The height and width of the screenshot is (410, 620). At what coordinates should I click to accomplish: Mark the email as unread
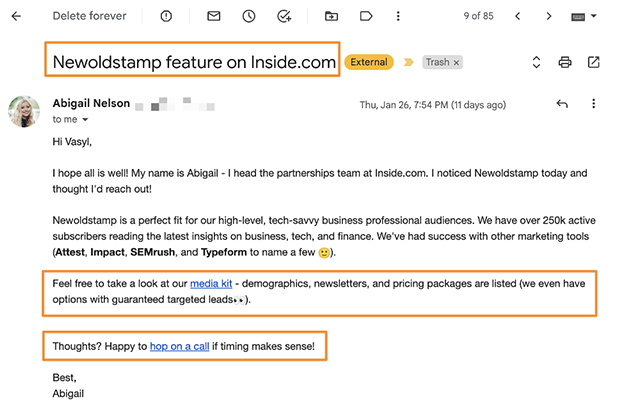click(x=214, y=16)
